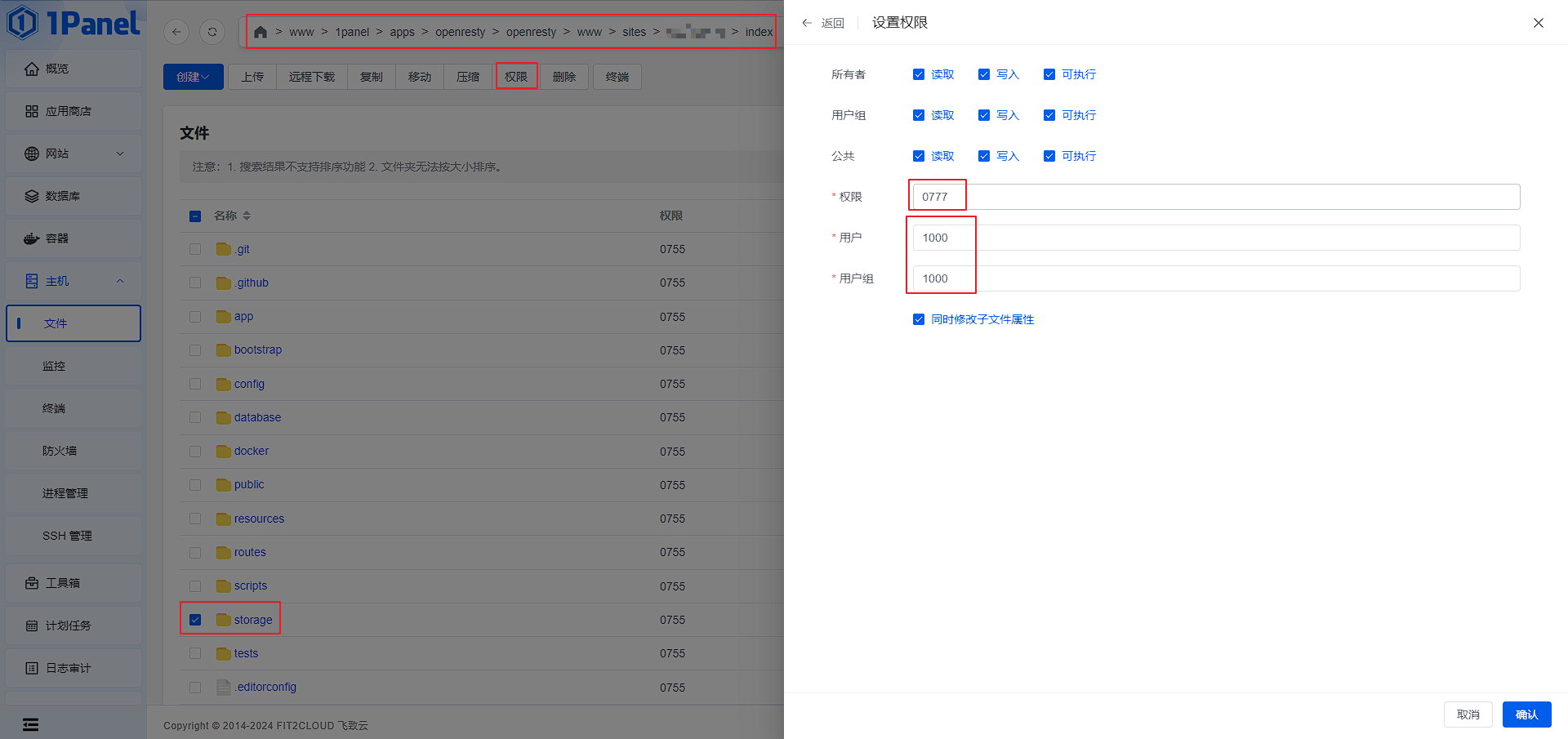
Task: Open the bootstrap folder link
Action: pos(258,349)
